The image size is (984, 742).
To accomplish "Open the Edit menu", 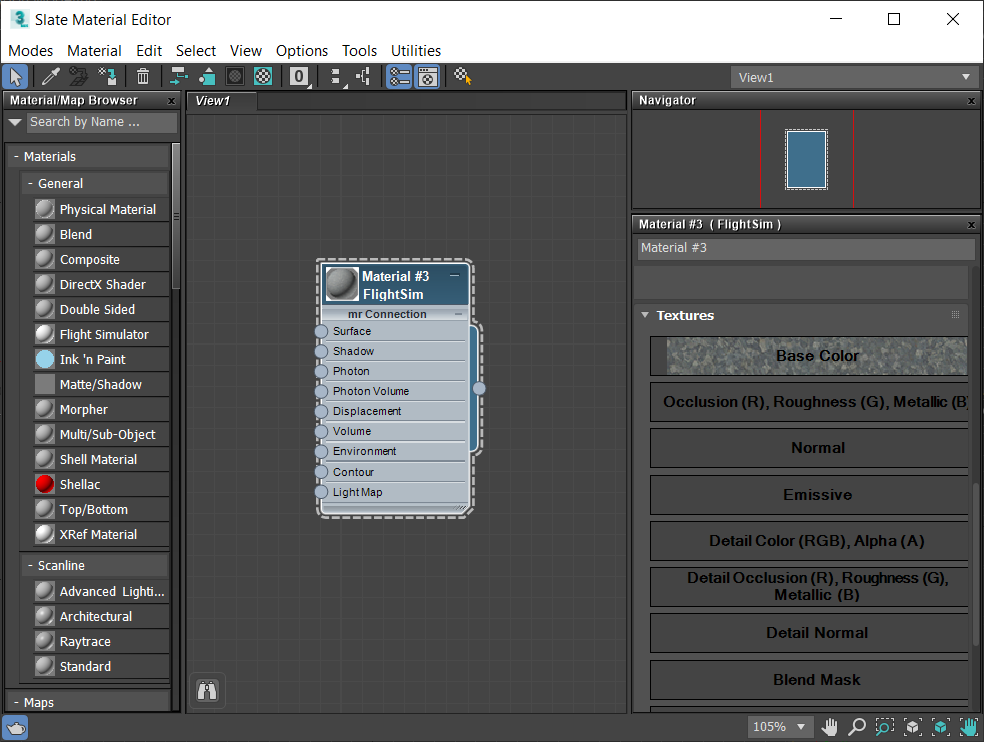I will pos(149,51).
